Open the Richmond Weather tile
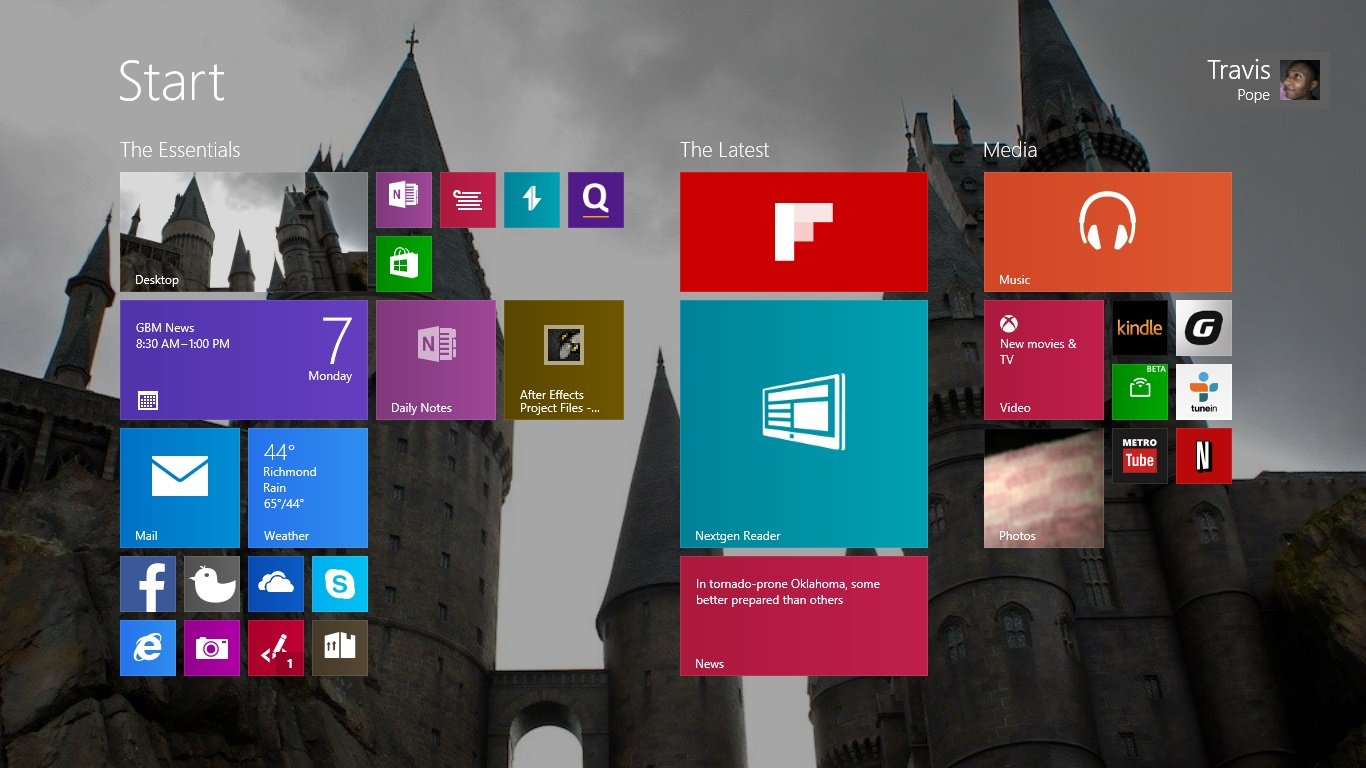This screenshot has width=1366, height=768. point(308,488)
